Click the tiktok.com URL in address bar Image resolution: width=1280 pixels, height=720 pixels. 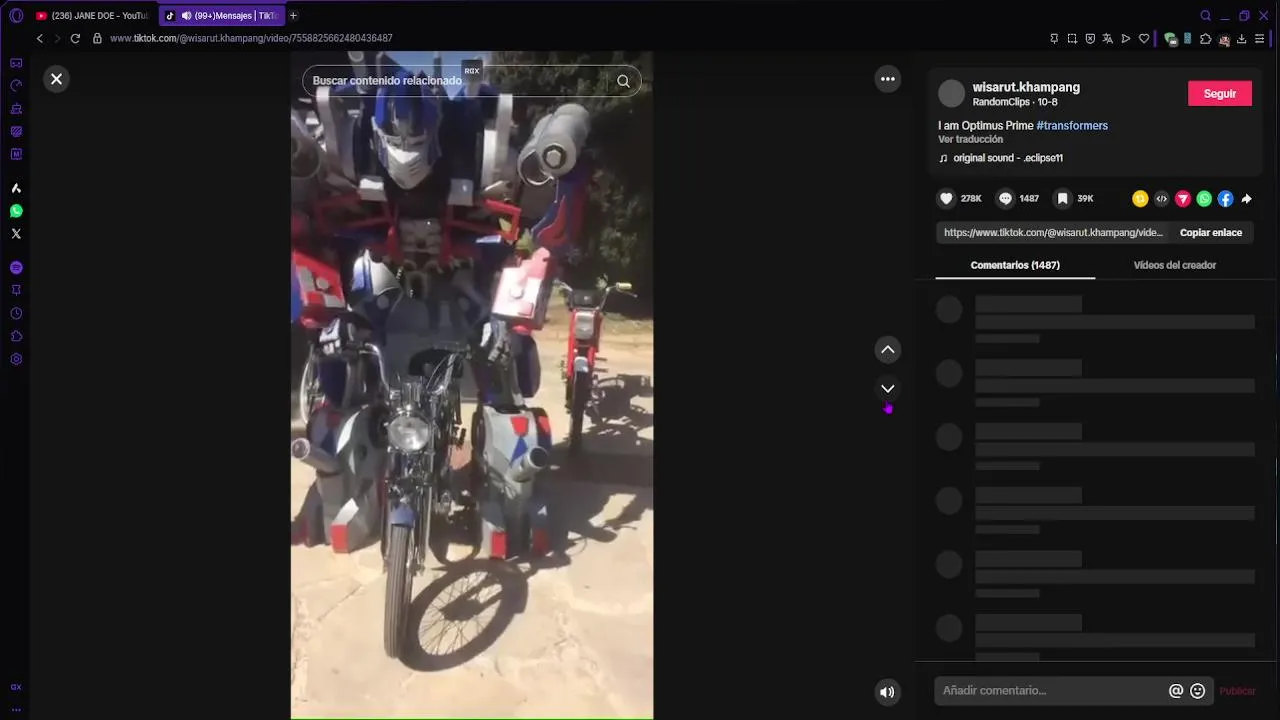(x=251, y=38)
